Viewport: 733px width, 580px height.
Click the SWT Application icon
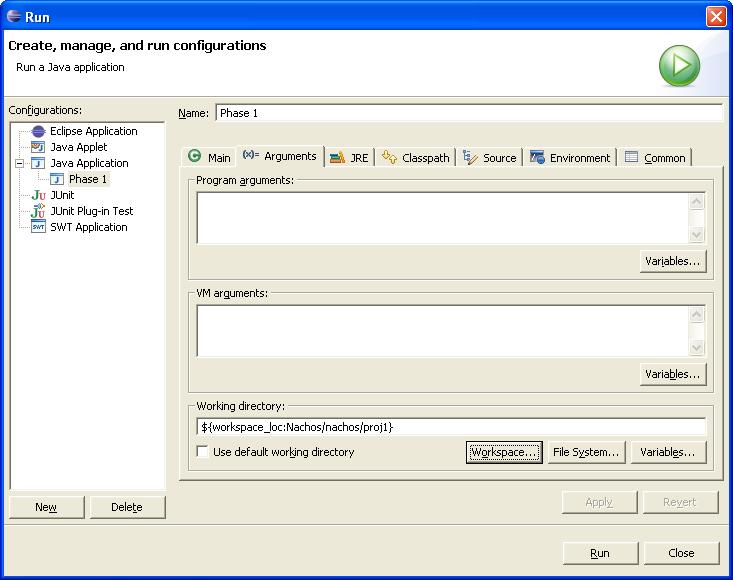point(38,227)
